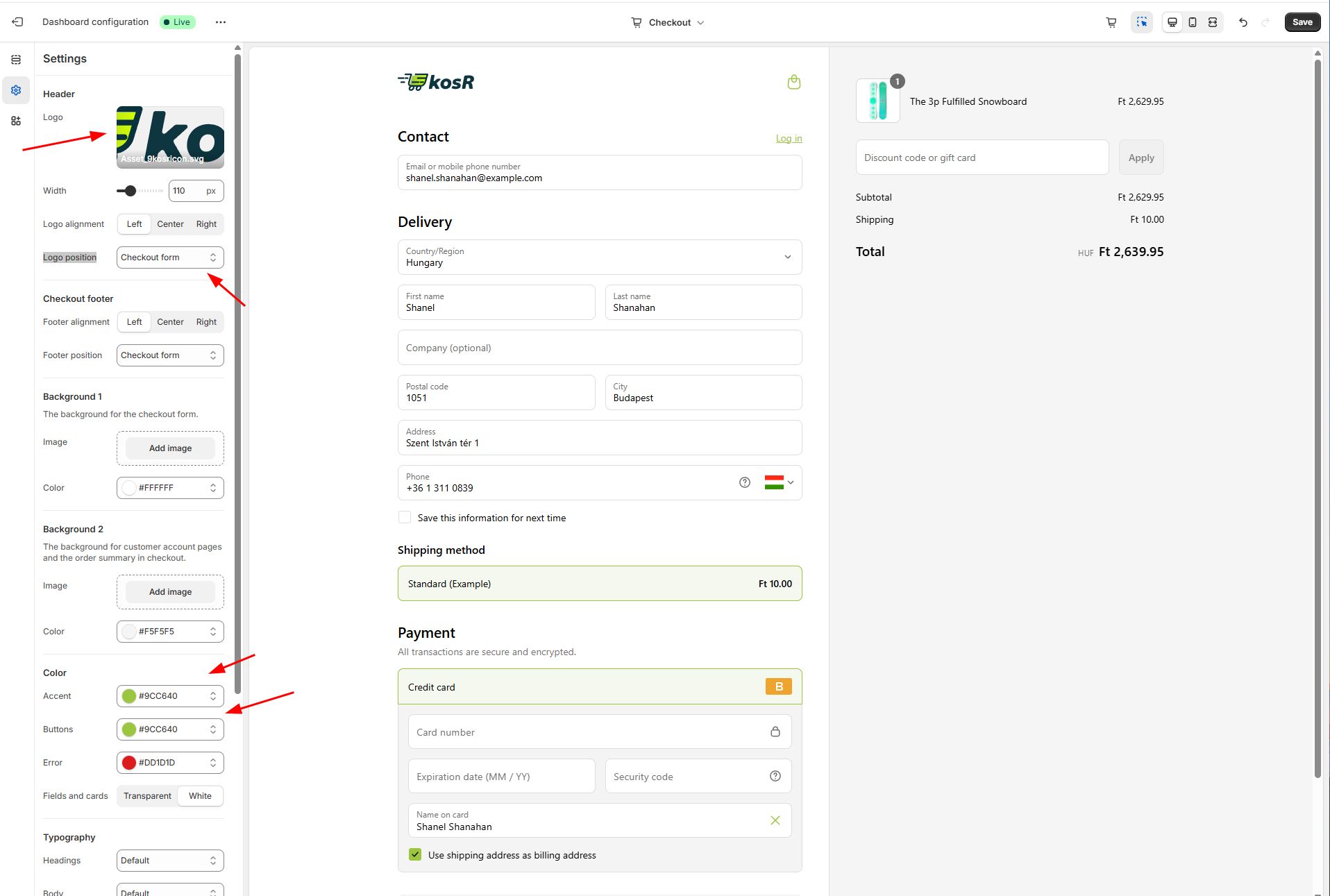The height and width of the screenshot is (896, 1330).
Task: Set Fields and cards to Transparent
Action: pyautogui.click(x=147, y=796)
